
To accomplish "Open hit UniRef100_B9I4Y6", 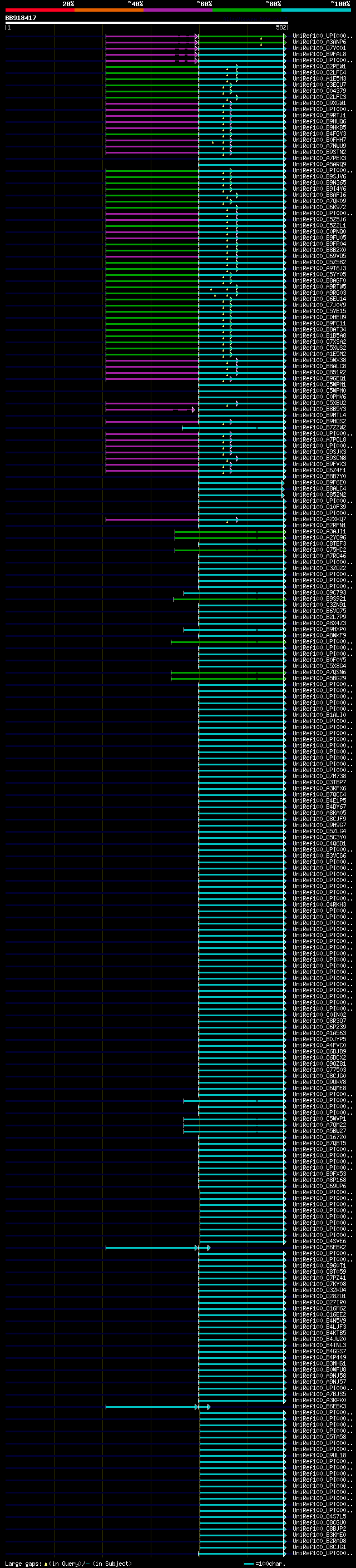I will [x=319, y=189].
